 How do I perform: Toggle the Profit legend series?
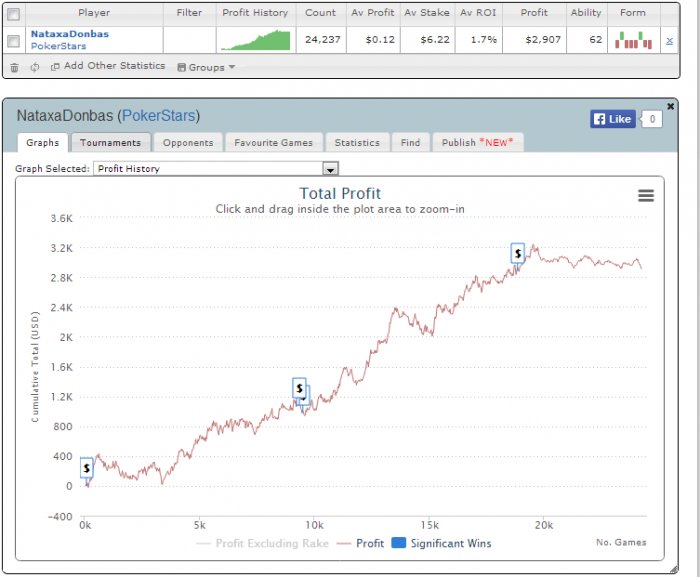click(x=360, y=544)
